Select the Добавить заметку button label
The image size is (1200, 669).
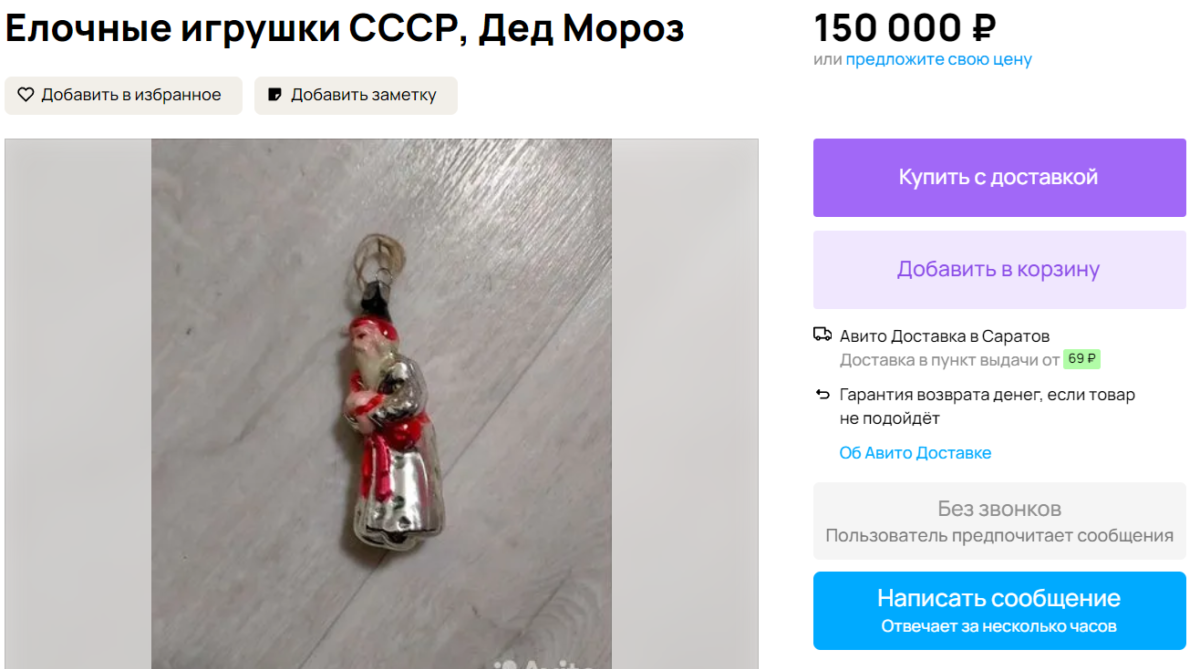[x=364, y=95]
